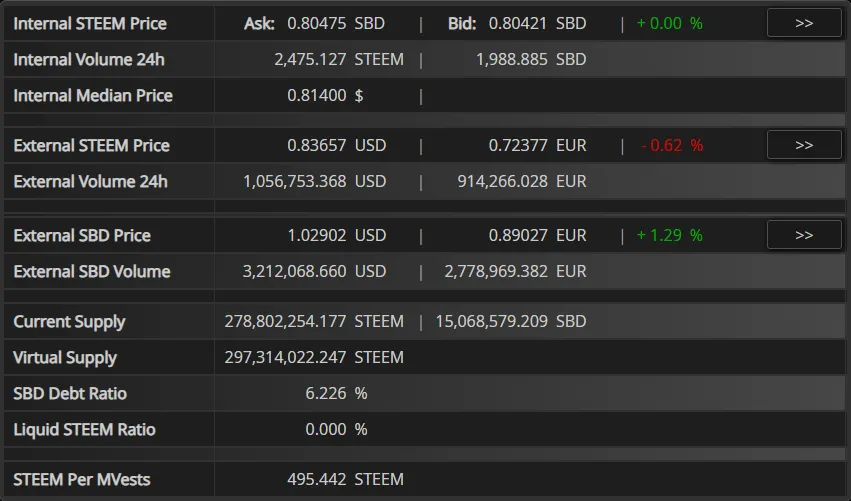
Task: Open the Internal STEEM Price details arrow button
Action: (x=804, y=23)
